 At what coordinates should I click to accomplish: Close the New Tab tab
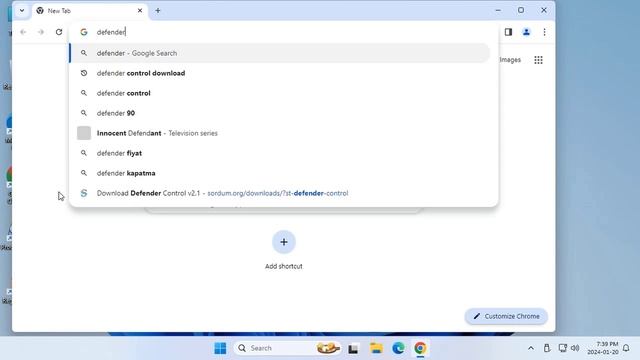[x=140, y=11]
